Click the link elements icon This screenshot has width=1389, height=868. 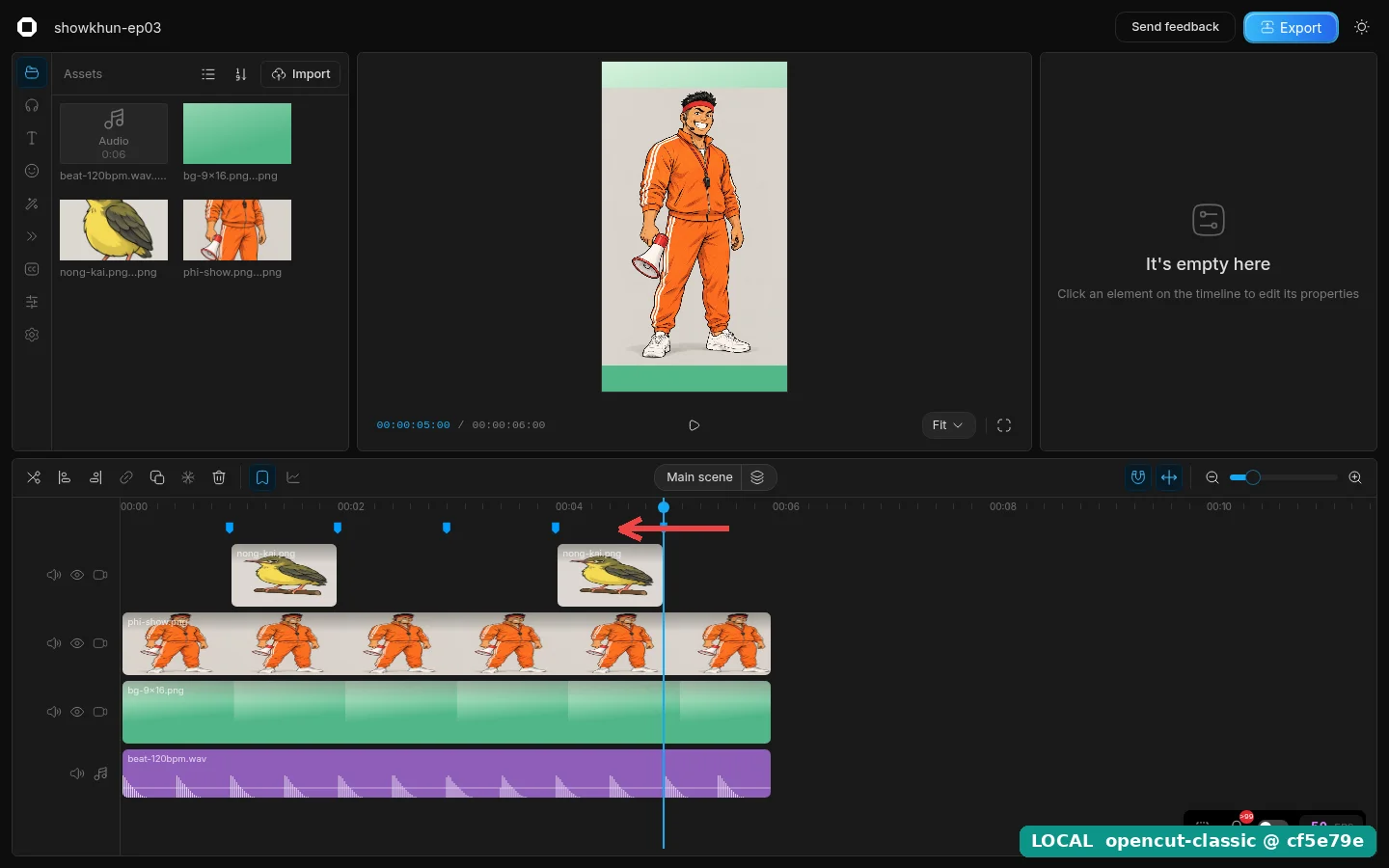point(126,477)
